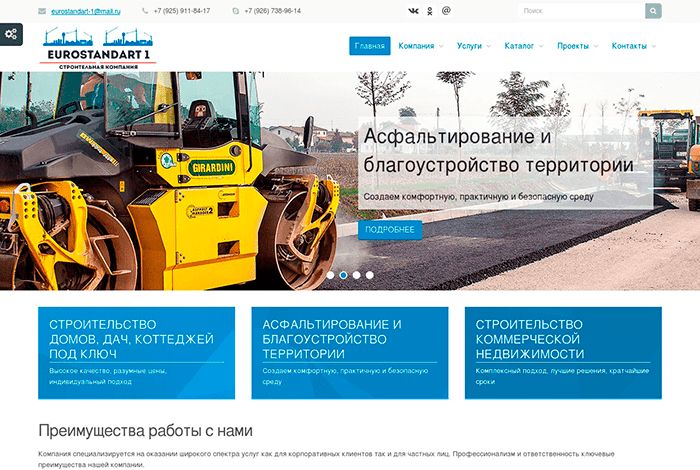This screenshot has height=470, width=700.
Task: Click the ПОДРОБНЕЕ button on the banner
Action: tap(389, 230)
